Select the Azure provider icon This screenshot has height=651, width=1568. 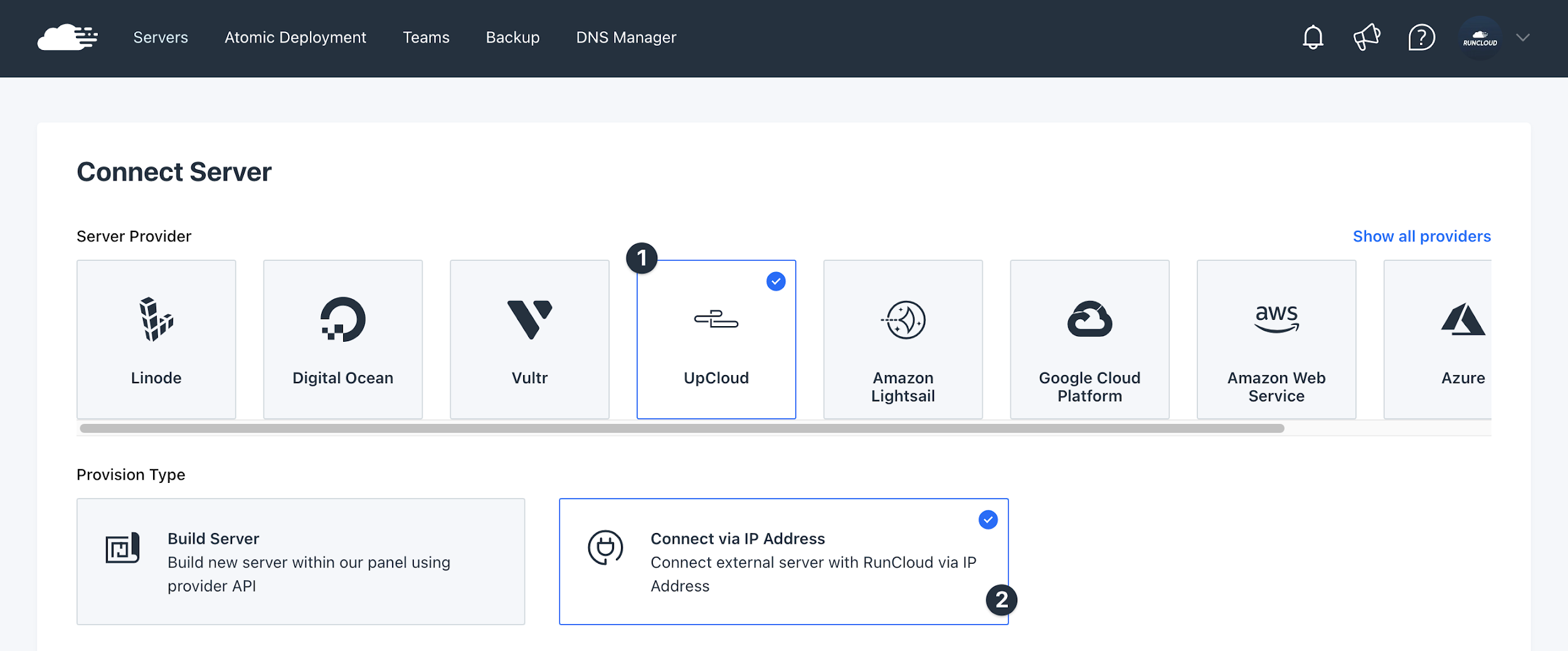point(1463,319)
